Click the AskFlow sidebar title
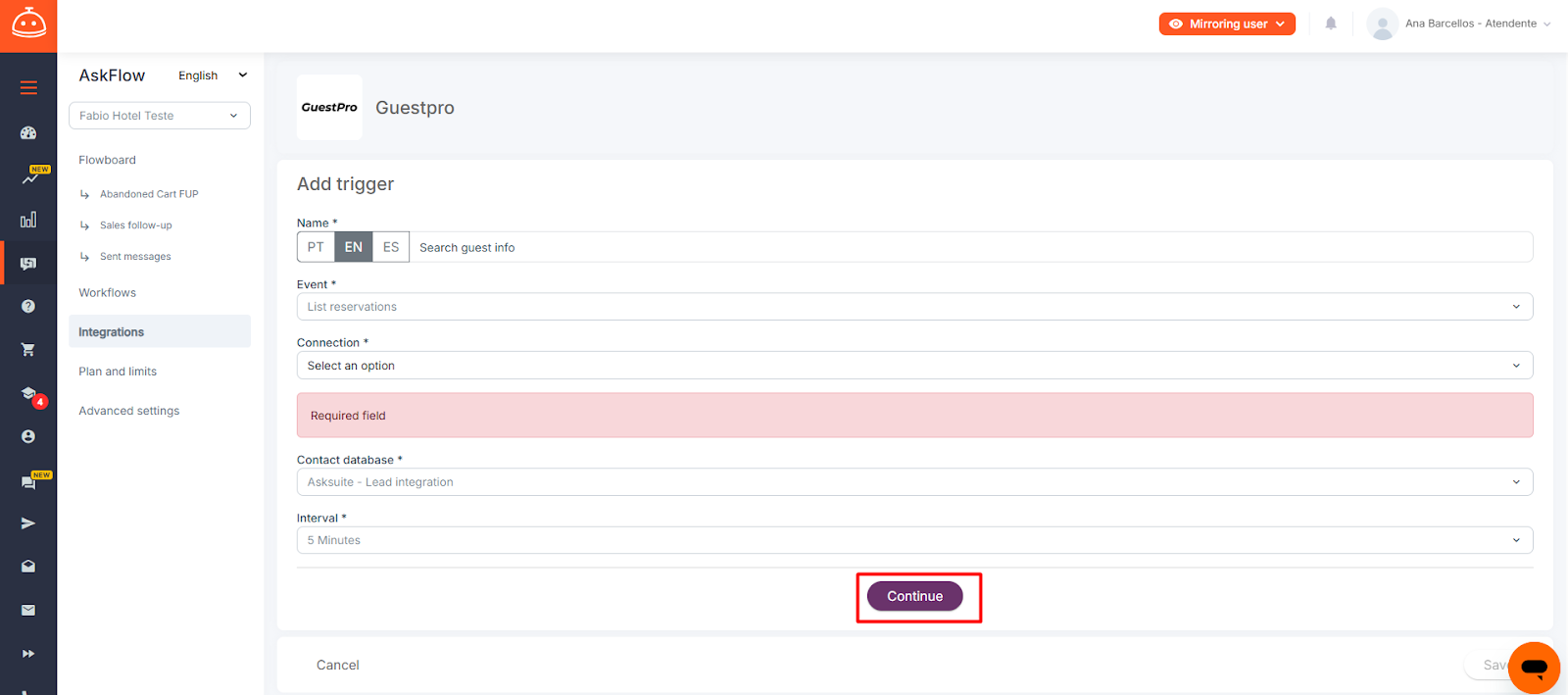 [112, 75]
